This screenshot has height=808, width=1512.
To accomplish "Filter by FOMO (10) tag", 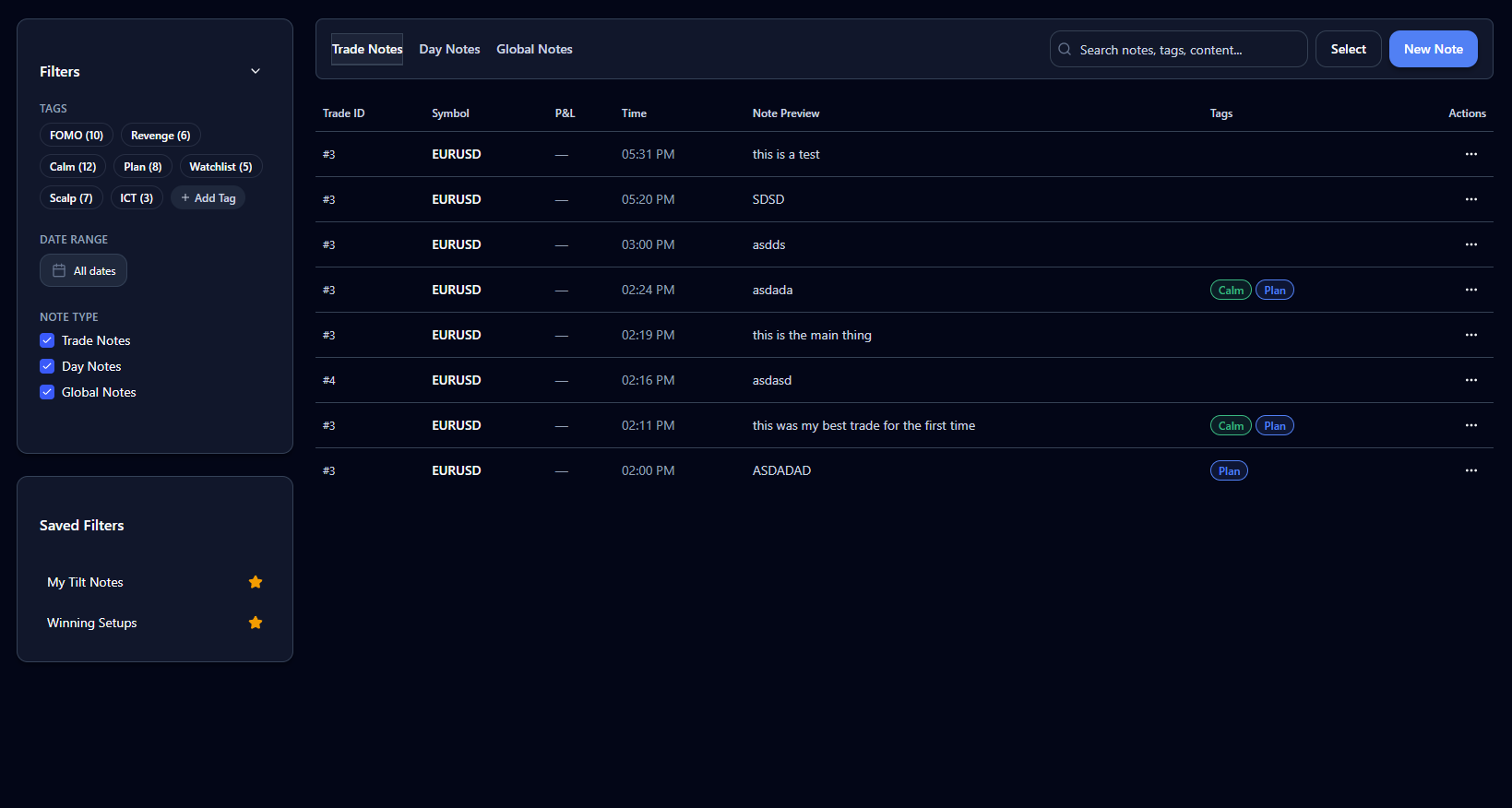I will 77,136.
